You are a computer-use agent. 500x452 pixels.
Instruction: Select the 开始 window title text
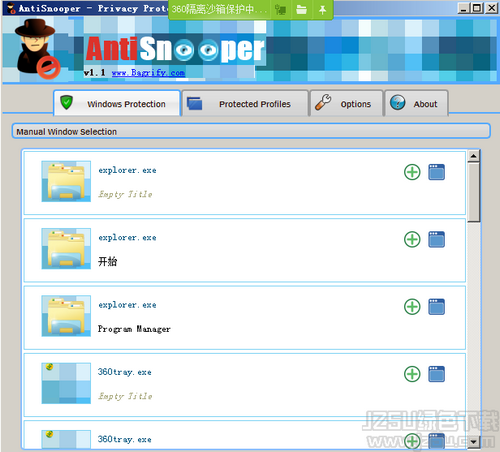pyautogui.click(x=107, y=261)
